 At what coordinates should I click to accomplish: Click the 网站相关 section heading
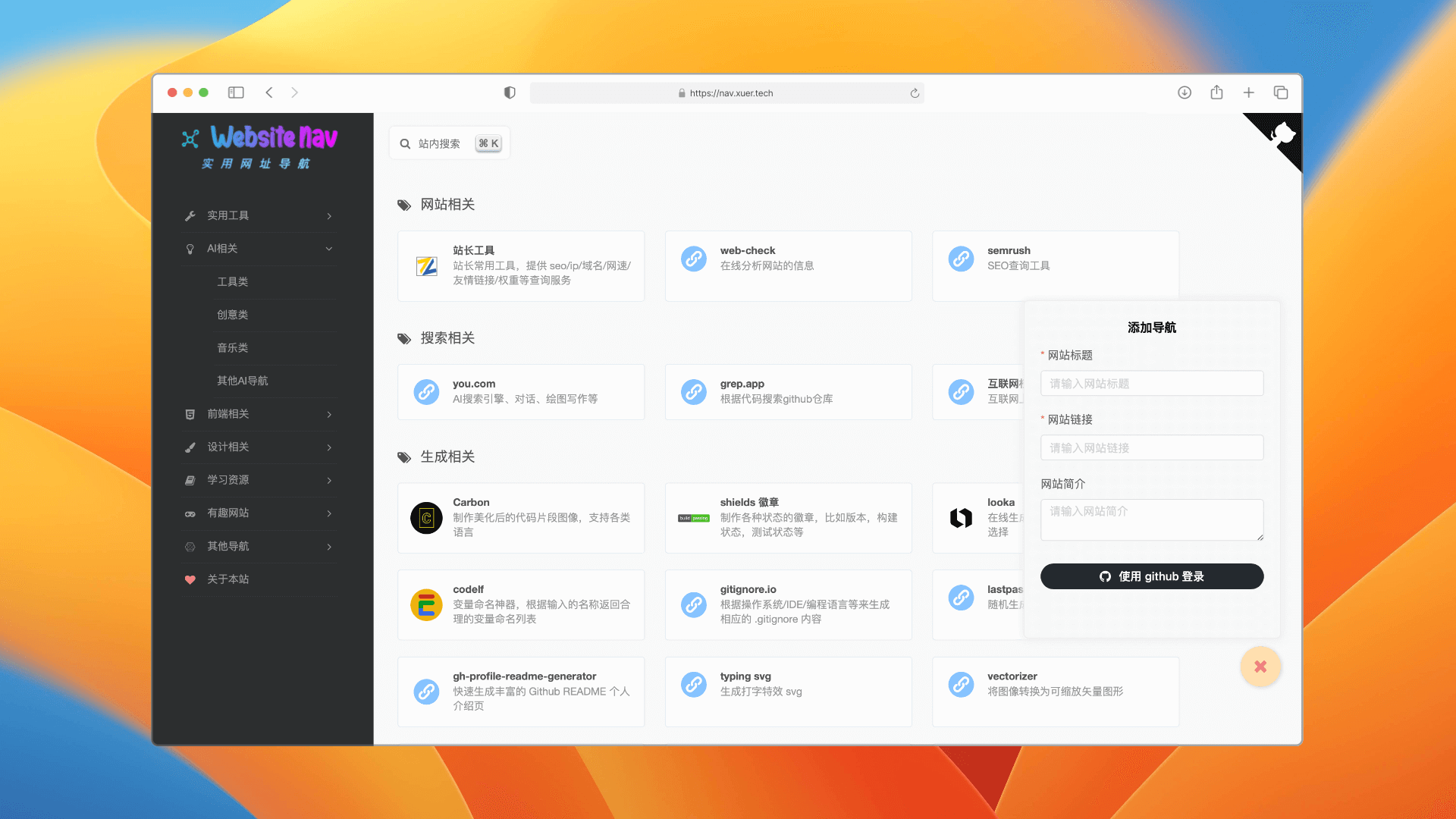[x=447, y=205]
